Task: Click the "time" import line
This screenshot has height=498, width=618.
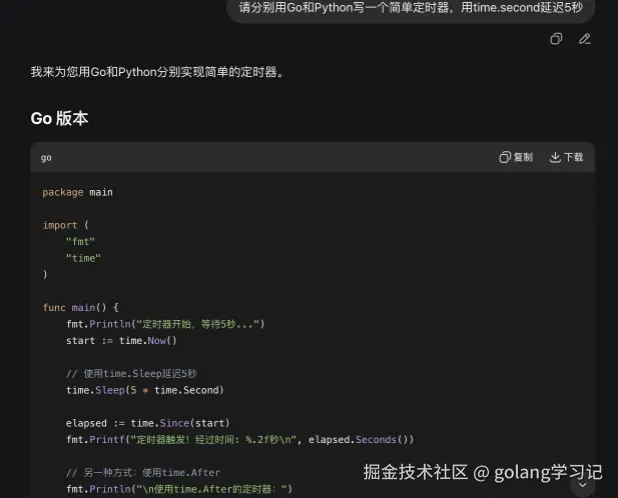Action: tap(83, 258)
